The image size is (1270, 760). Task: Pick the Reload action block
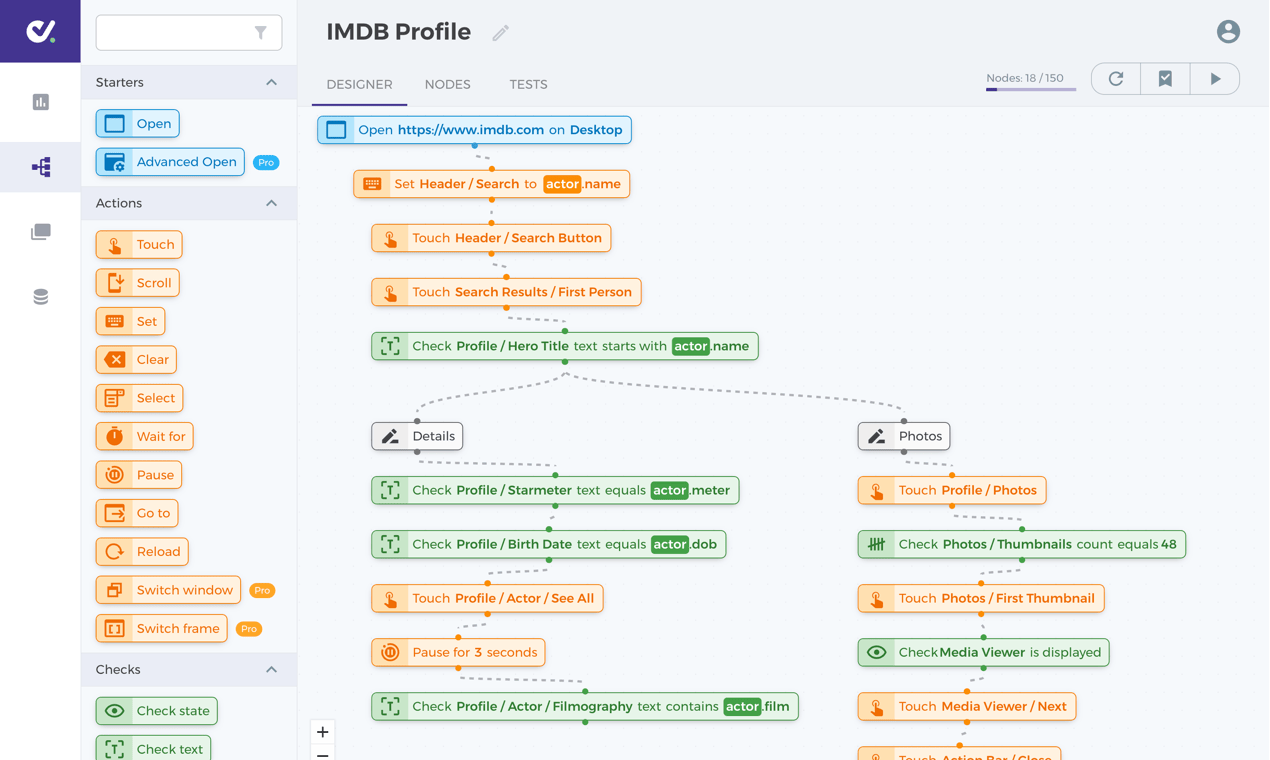coord(142,552)
